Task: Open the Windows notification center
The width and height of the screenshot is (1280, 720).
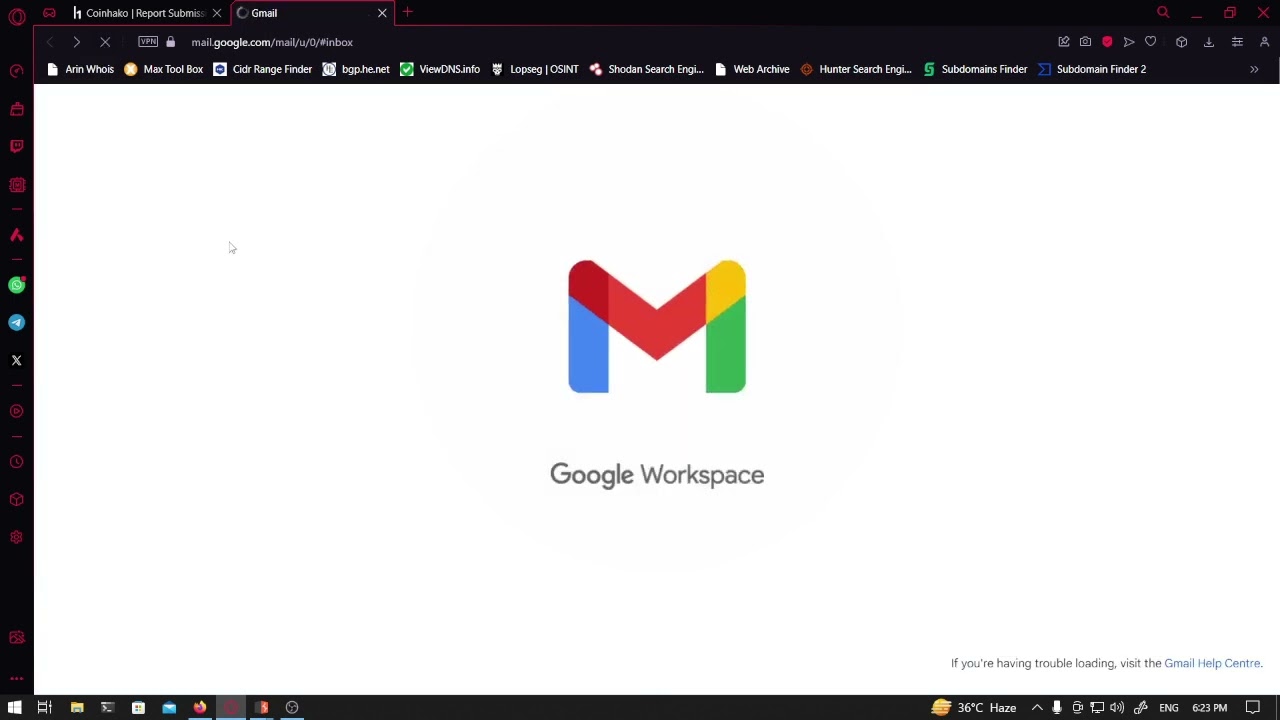Action: [x=1252, y=707]
